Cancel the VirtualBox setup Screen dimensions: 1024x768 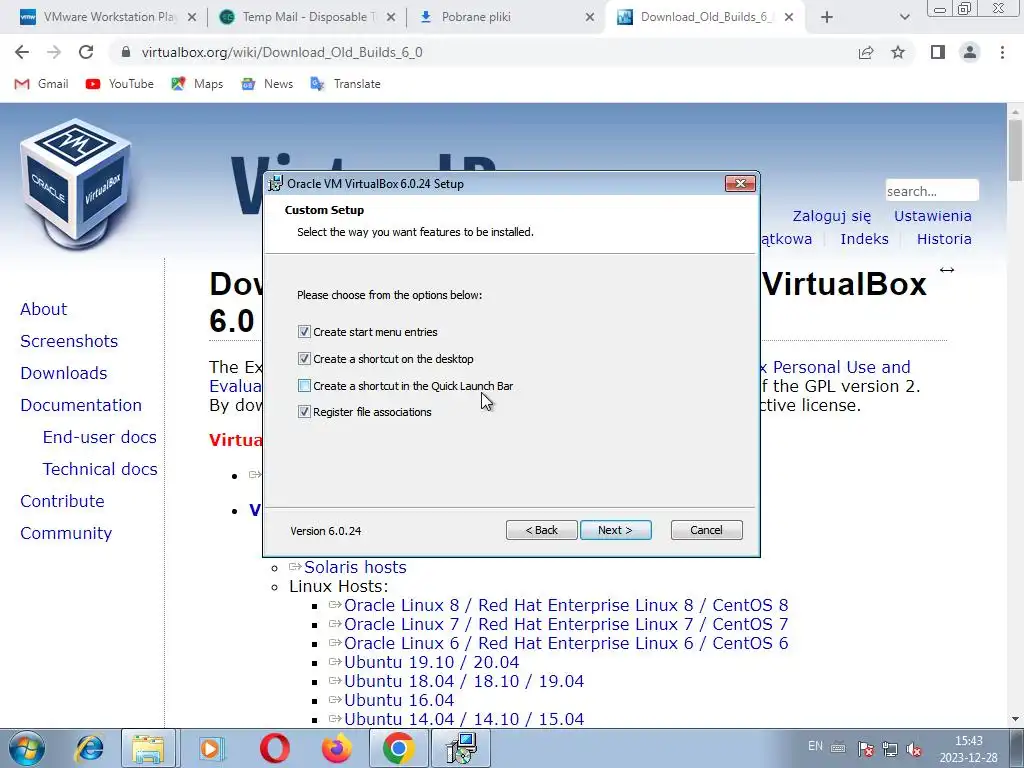tap(706, 530)
